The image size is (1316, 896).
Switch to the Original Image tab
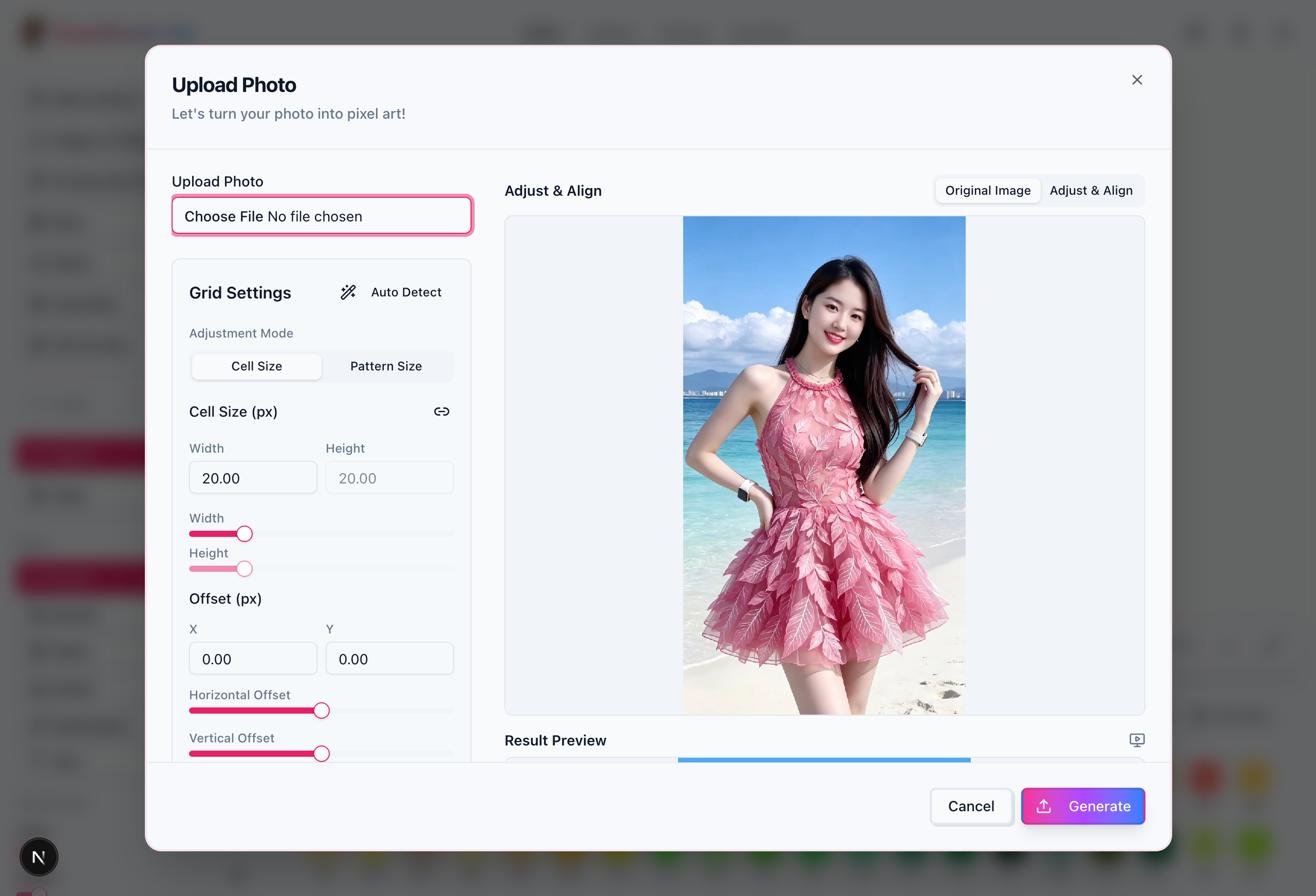point(988,190)
